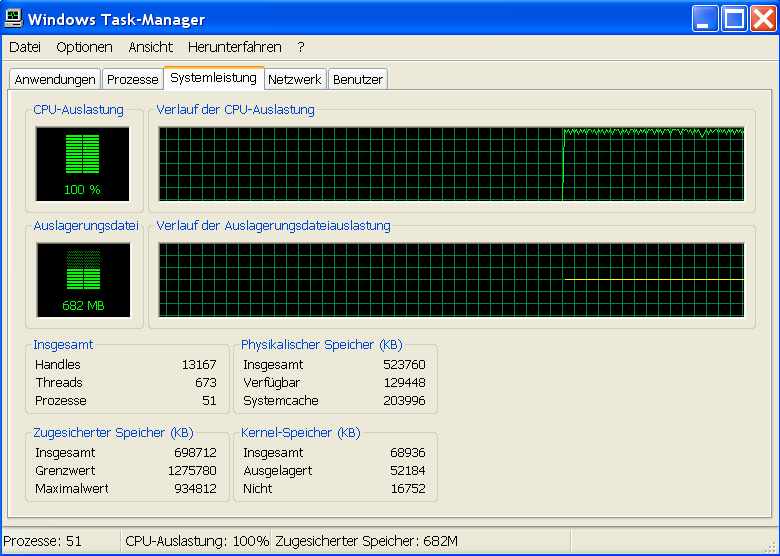Click the Kernel-Speicher (KB) heading
The height and width of the screenshot is (556, 780).
pyautogui.click(x=300, y=433)
